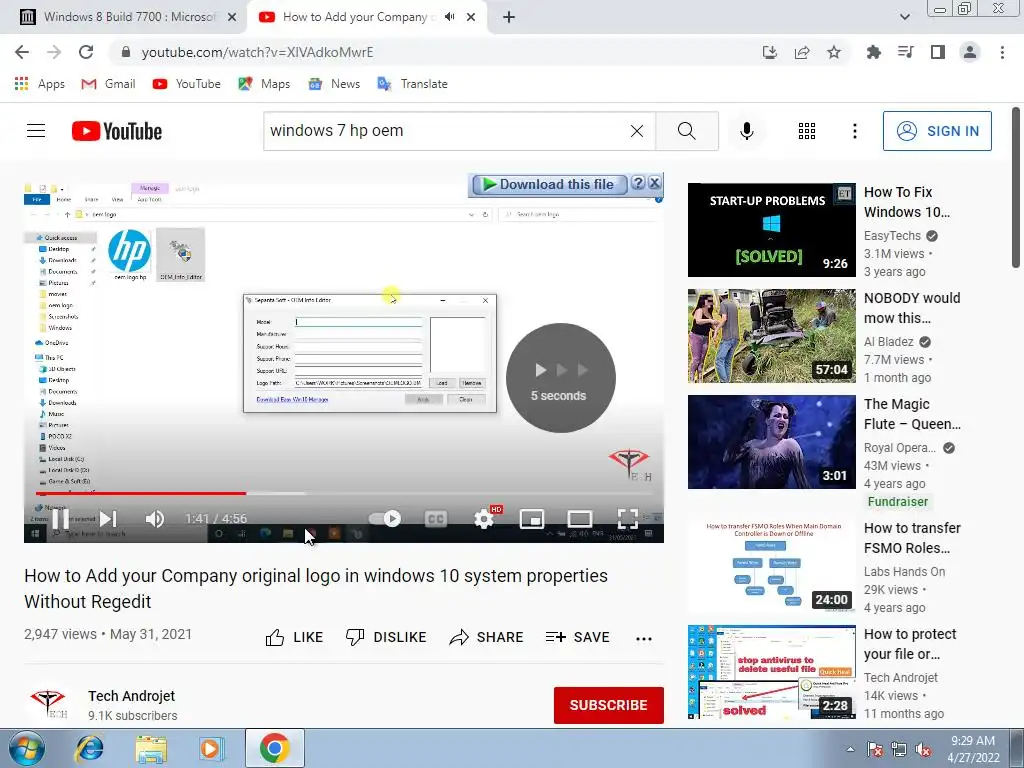Image resolution: width=1024 pixels, height=768 pixels.
Task: Open 'The Magic Flute' video thumbnail
Action: (771, 441)
